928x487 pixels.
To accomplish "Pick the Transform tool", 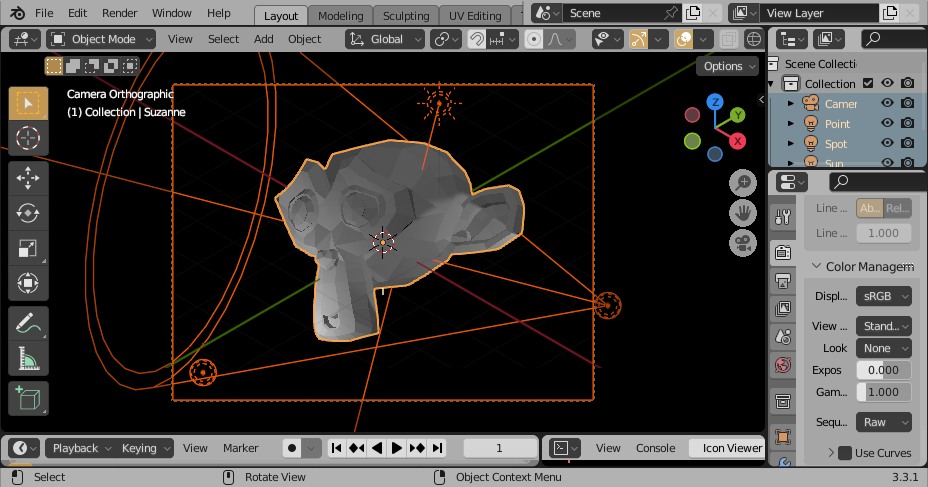I will (28, 283).
